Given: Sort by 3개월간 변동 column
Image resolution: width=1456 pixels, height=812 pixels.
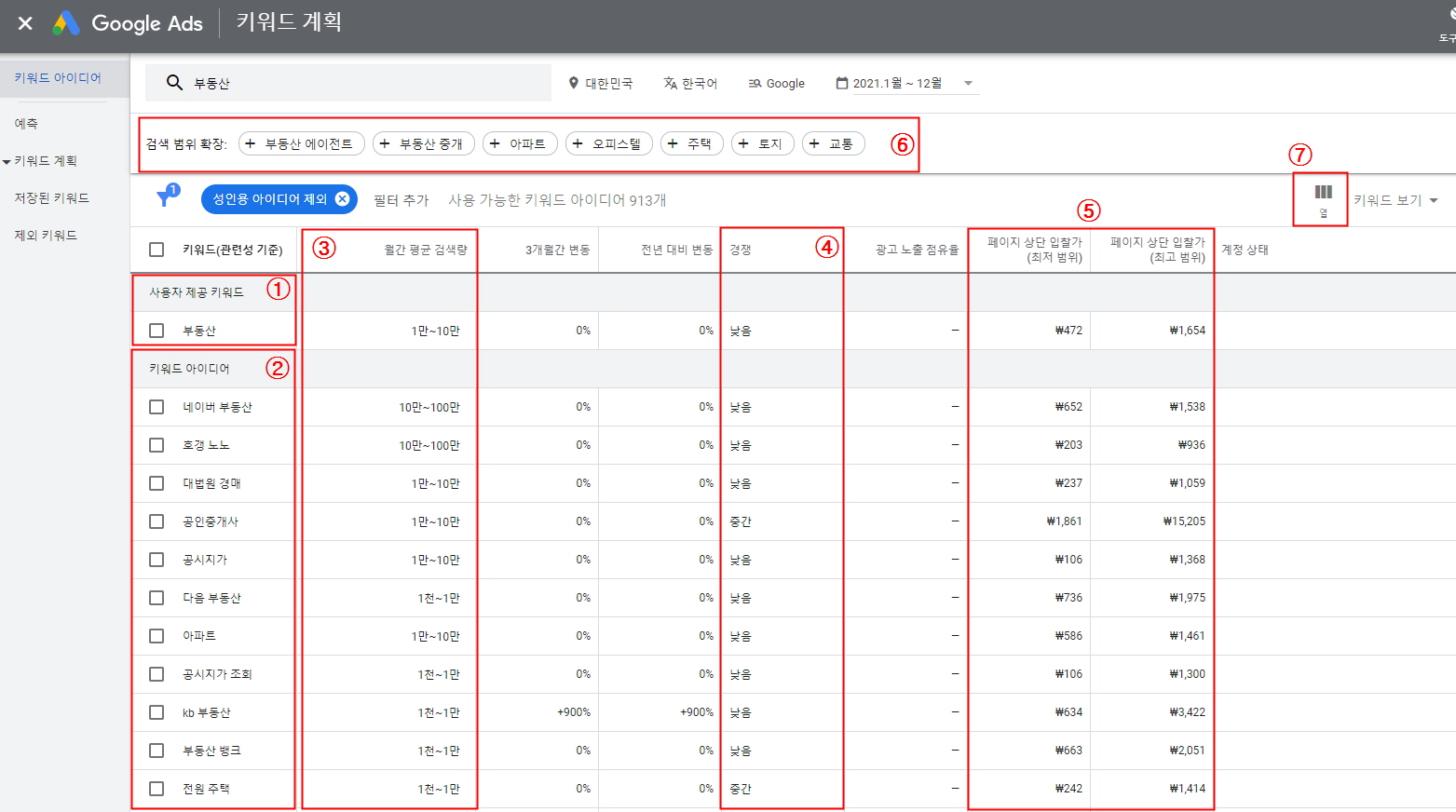Looking at the screenshot, I should tap(557, 250).
